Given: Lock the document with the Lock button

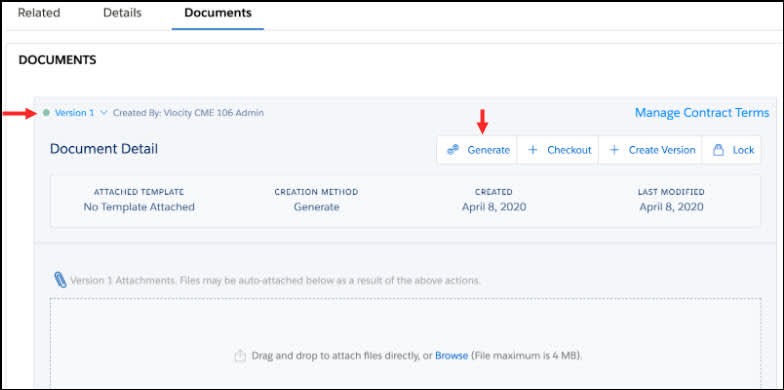Looking at the screenshot, I should click(x=732, y=150).
